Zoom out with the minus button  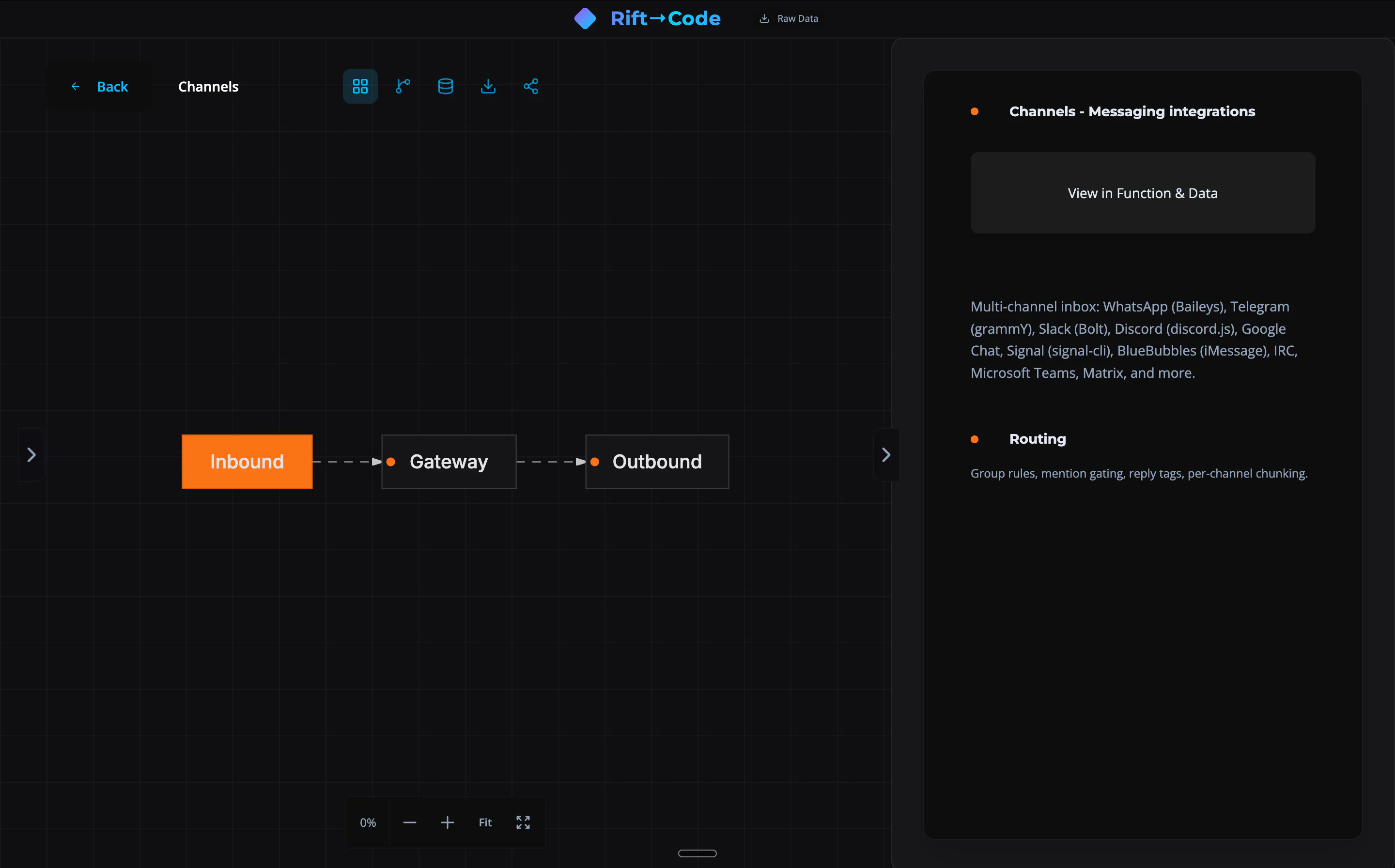coord(409,822)
